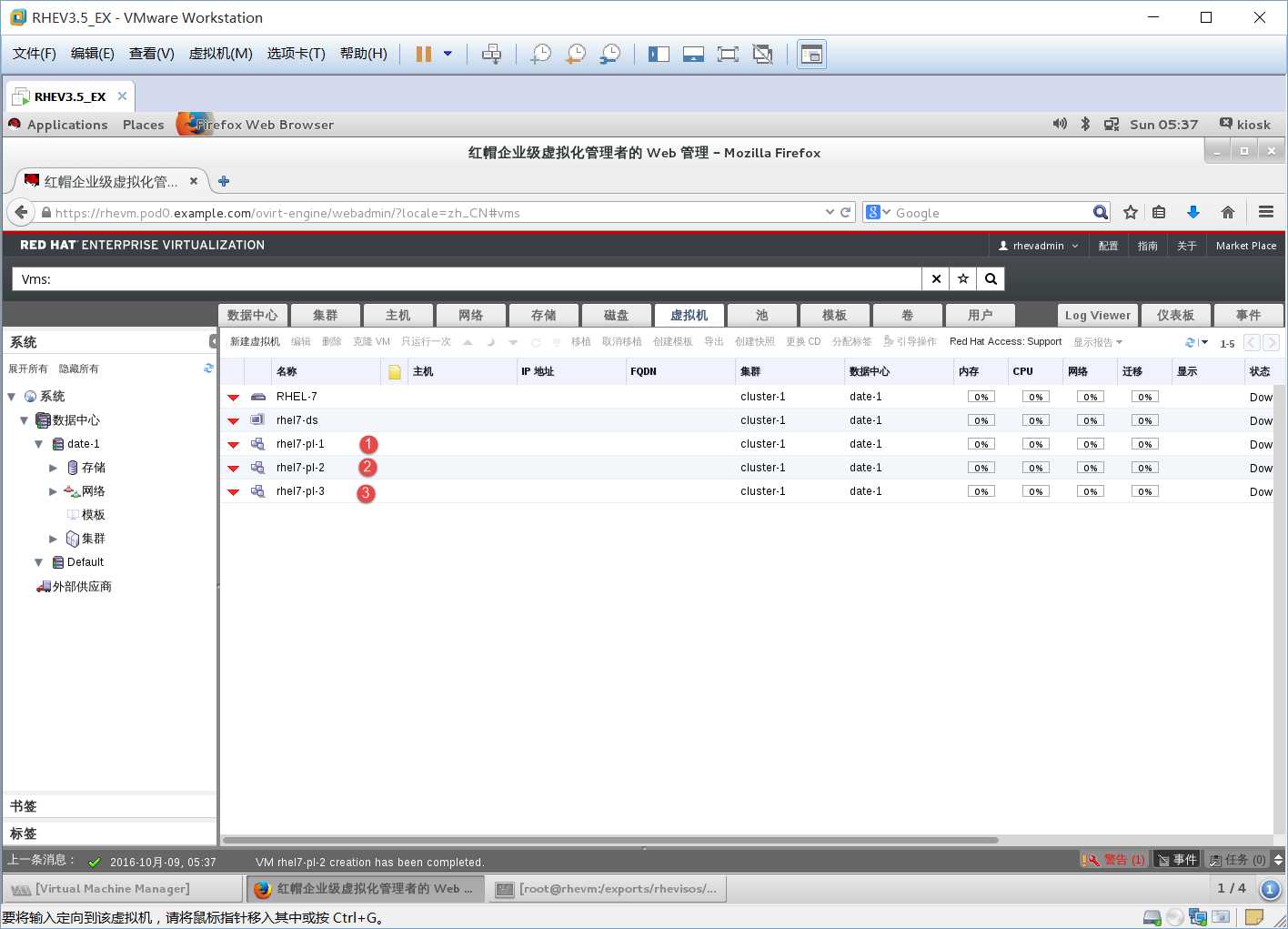Click GNOME volume icon in top panel
The image size is (1288, 929).
click(x=1060, y=124)
